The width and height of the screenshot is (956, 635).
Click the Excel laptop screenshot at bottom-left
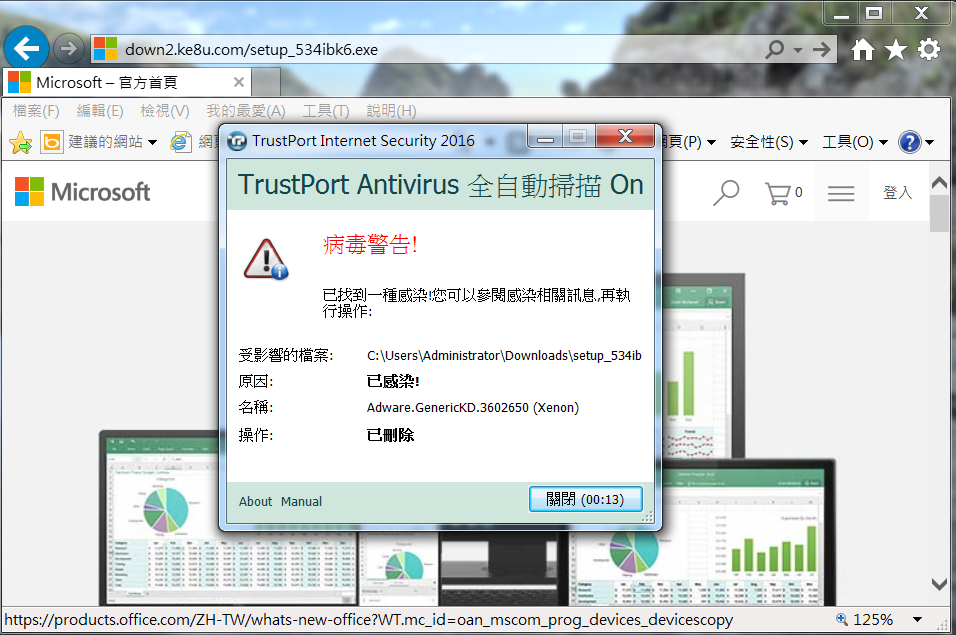[x=227, y=518]
